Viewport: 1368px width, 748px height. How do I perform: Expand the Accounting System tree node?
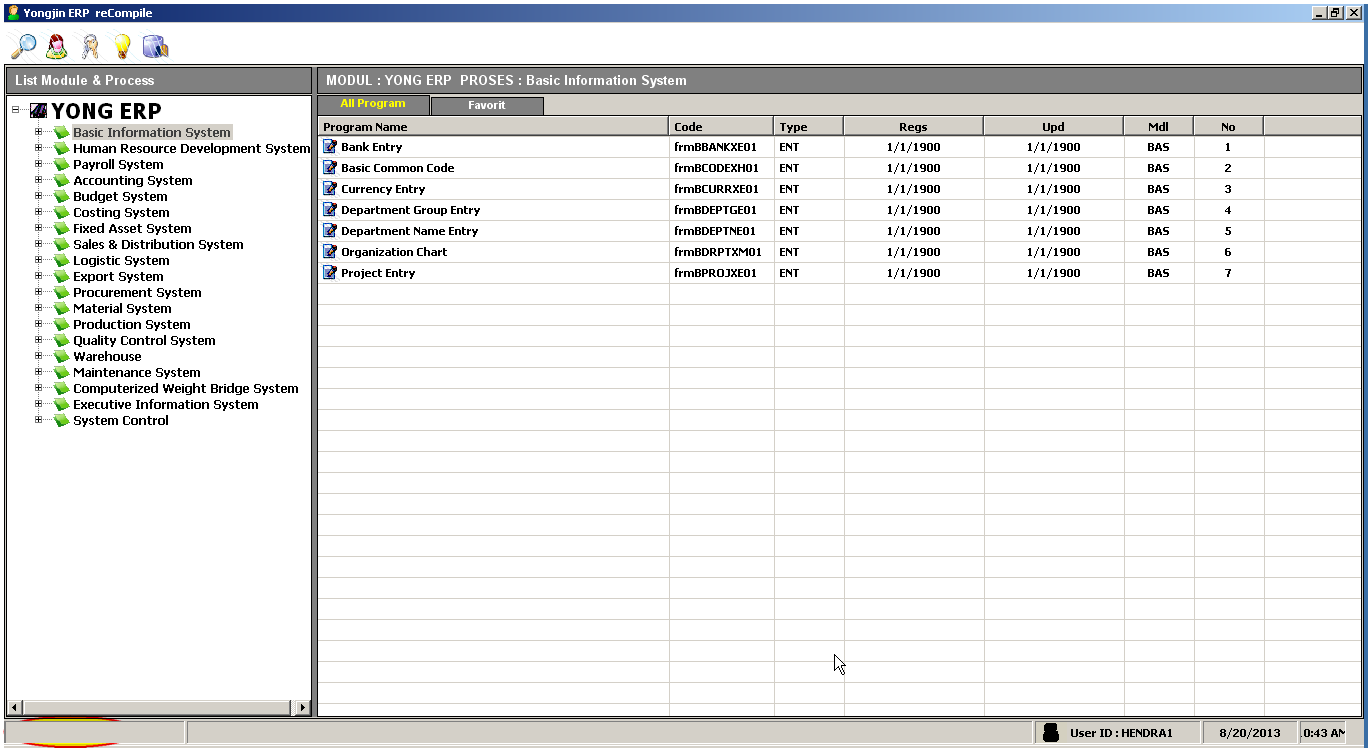(x=39, y=180)
